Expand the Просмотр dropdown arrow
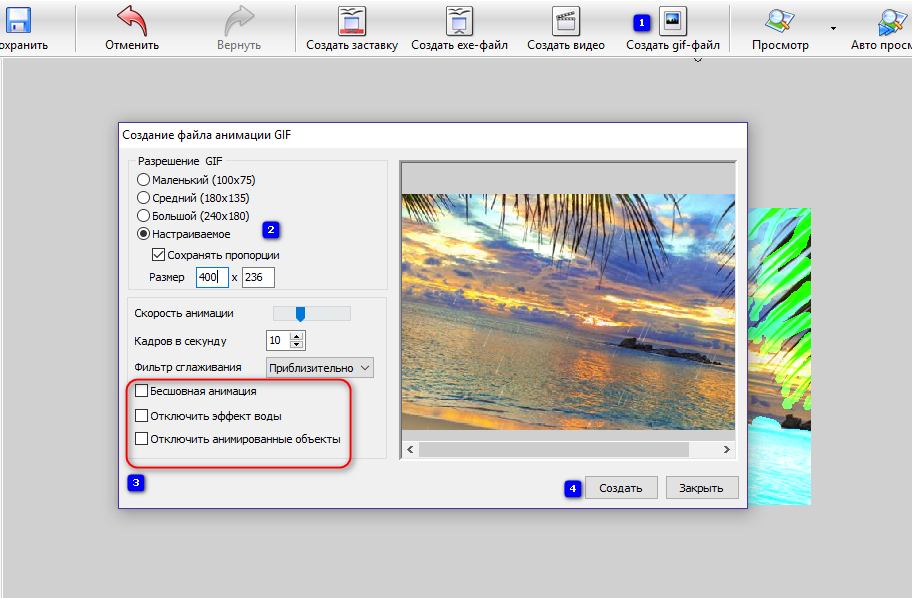Viewport: 912px width, 598px height. 833,29
